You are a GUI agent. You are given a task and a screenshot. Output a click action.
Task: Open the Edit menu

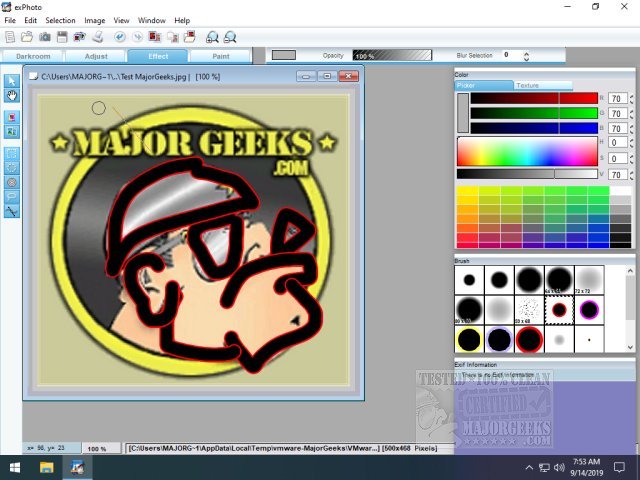tap(31, 20)
